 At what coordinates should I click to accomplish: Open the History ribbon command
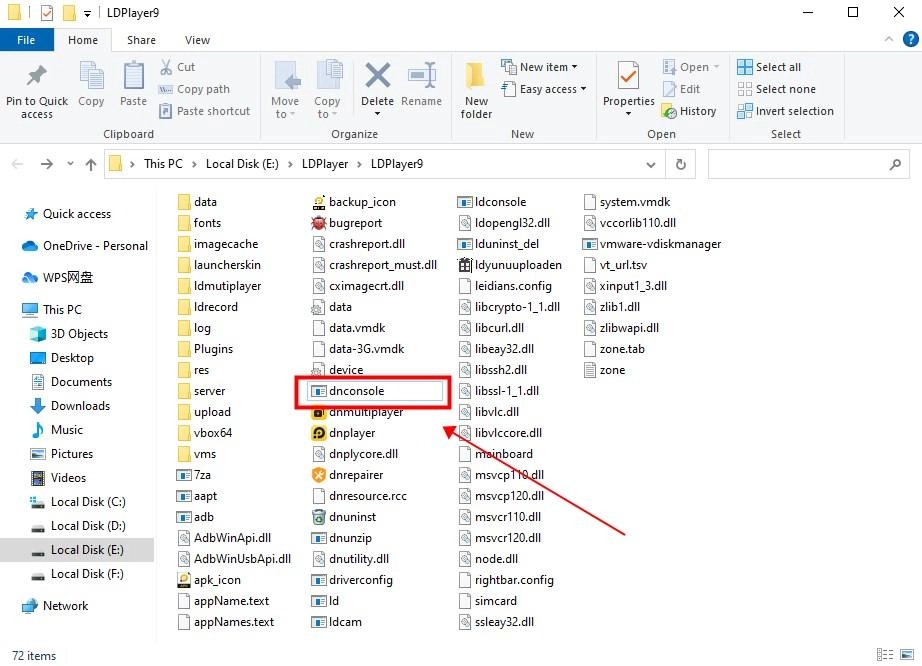tap(689, 111)
